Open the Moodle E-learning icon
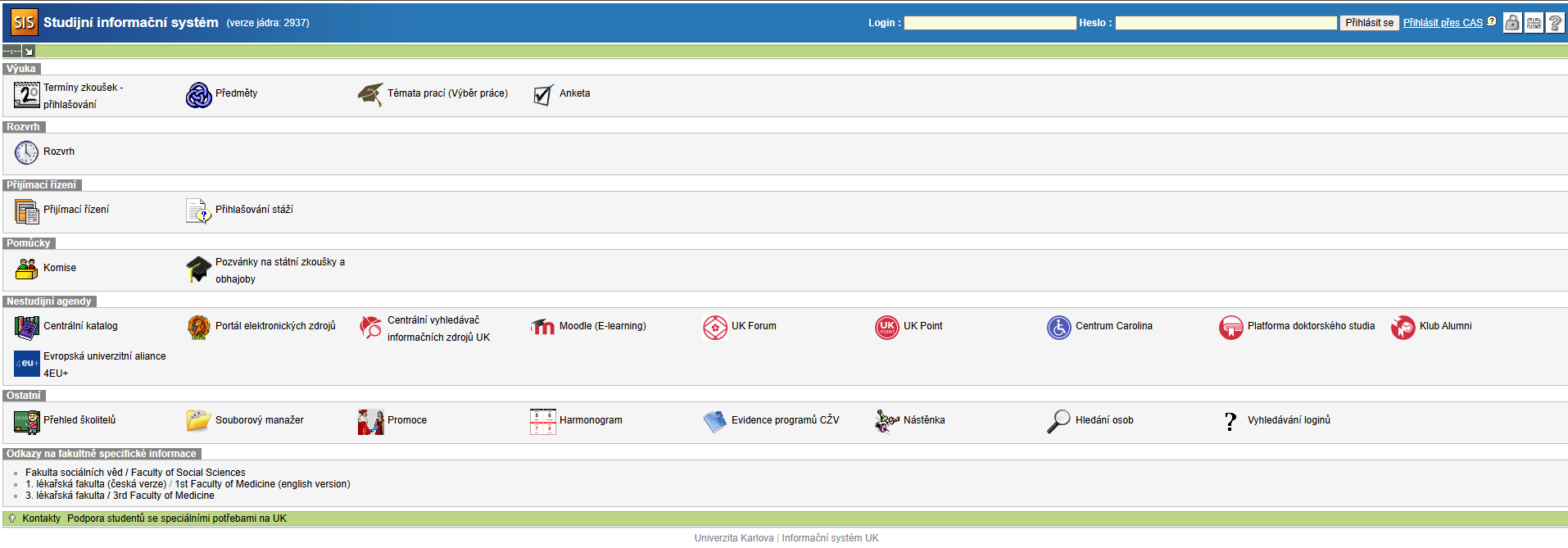Screen dimensions: 1568x548 [543, 328]
